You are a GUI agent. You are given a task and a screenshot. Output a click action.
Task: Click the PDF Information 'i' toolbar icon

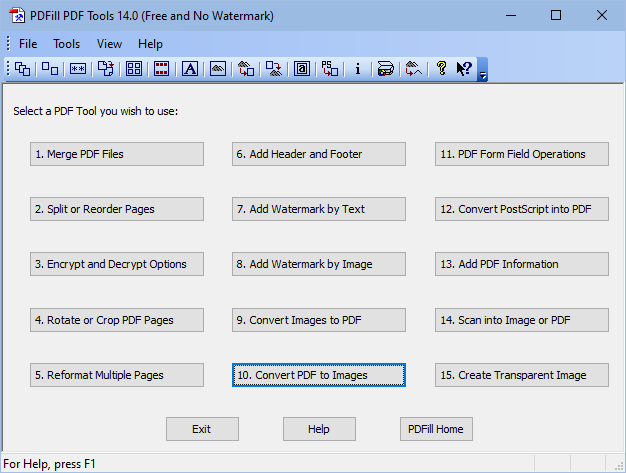358,69
